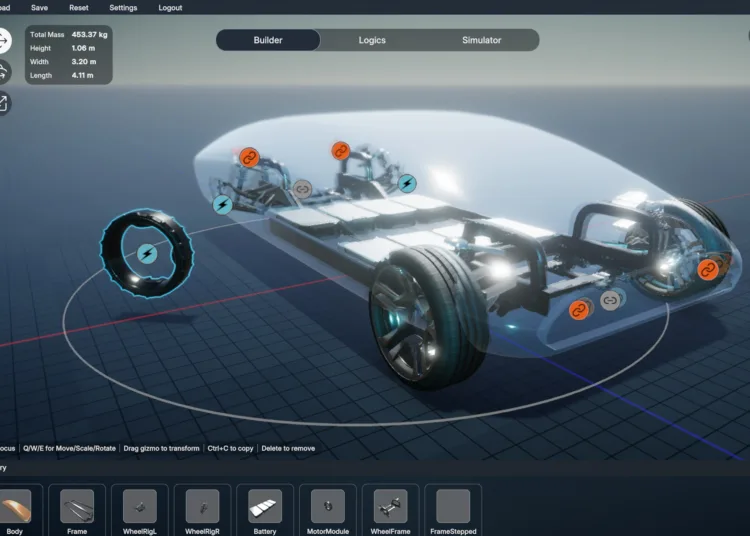The image size is (750, 536).
Task: Select the Rotate transform tool icon
Action: pos(3,72)
